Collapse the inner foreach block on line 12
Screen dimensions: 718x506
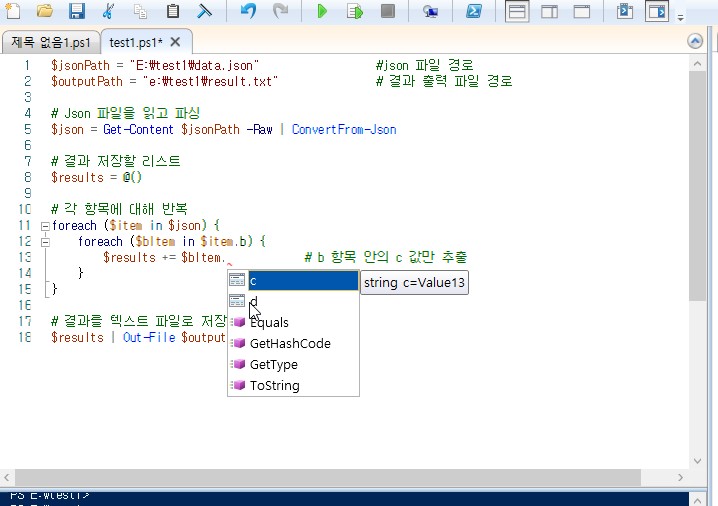coord(45,242)
